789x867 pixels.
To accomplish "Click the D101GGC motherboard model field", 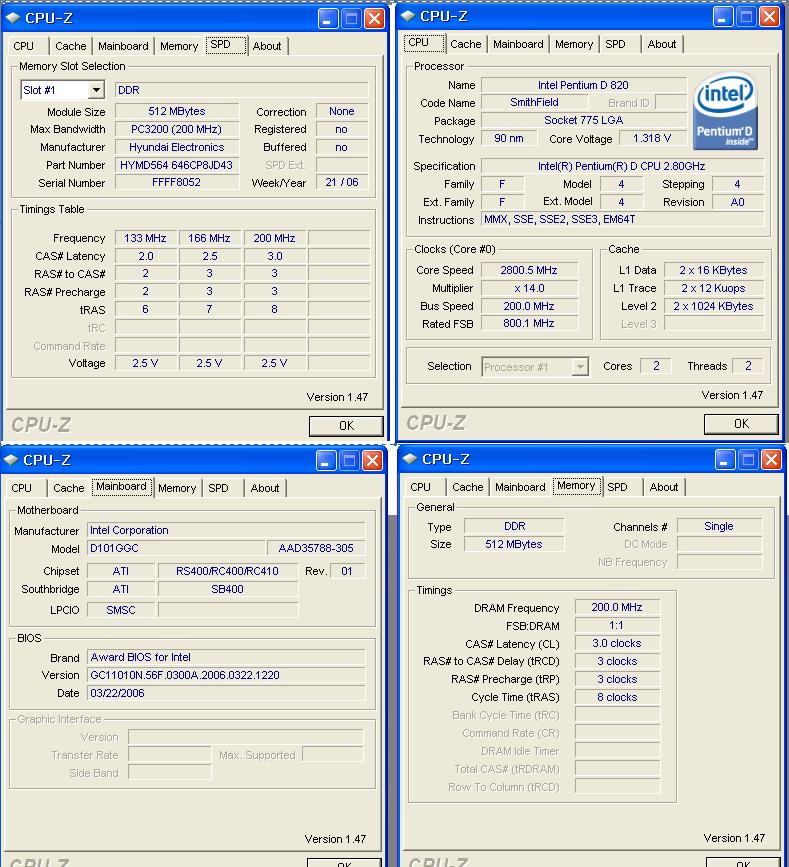I will coord(176,548).
